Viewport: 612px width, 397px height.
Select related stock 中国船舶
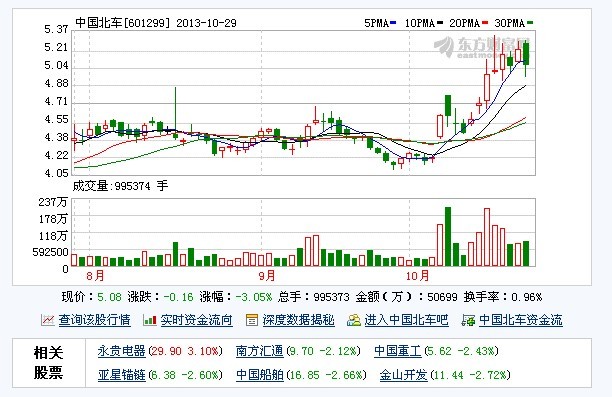pos(260,375)
